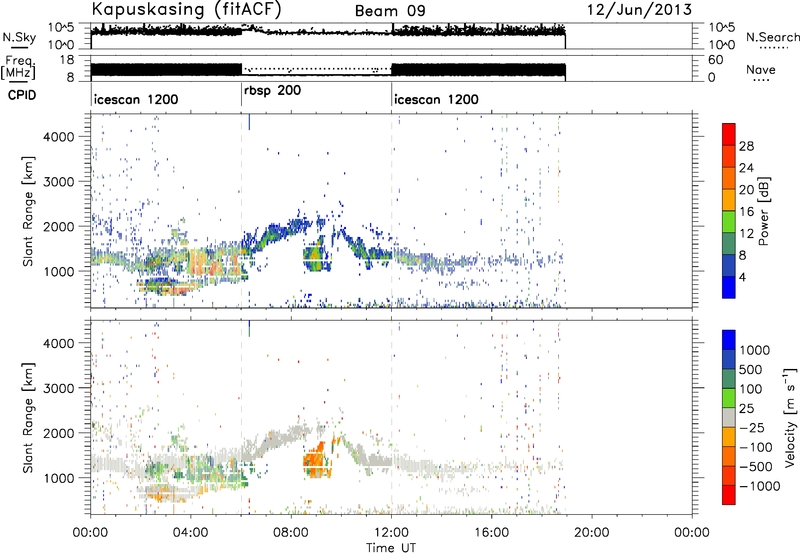
Task: Click the power panel 'Slant Range [km]' label
Action: click(x=28, y=211)
